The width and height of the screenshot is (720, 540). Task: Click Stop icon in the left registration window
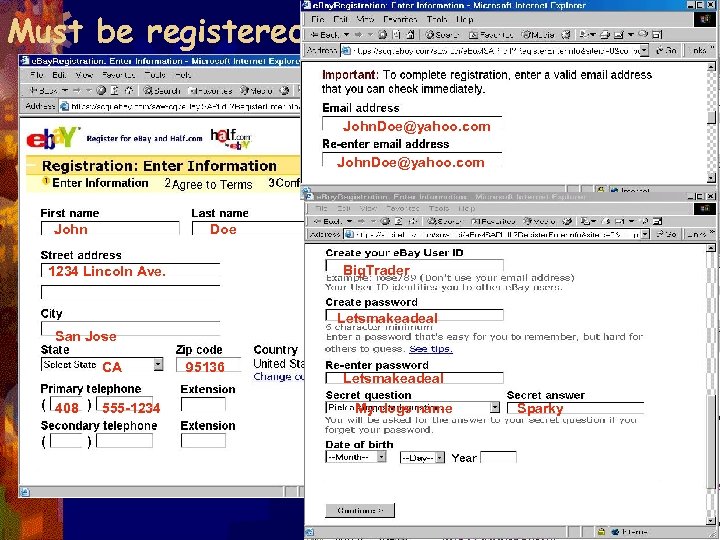pyautogui.click(x=101, y=90)
